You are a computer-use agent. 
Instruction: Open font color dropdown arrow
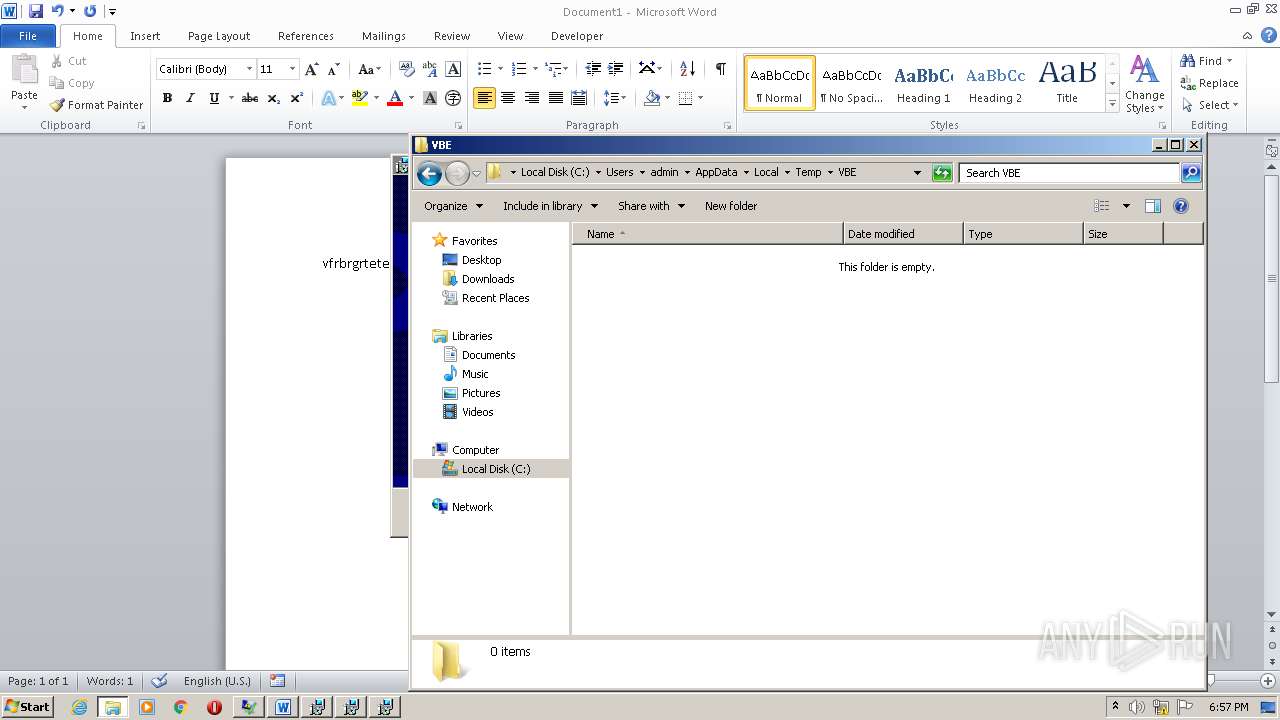411,98
